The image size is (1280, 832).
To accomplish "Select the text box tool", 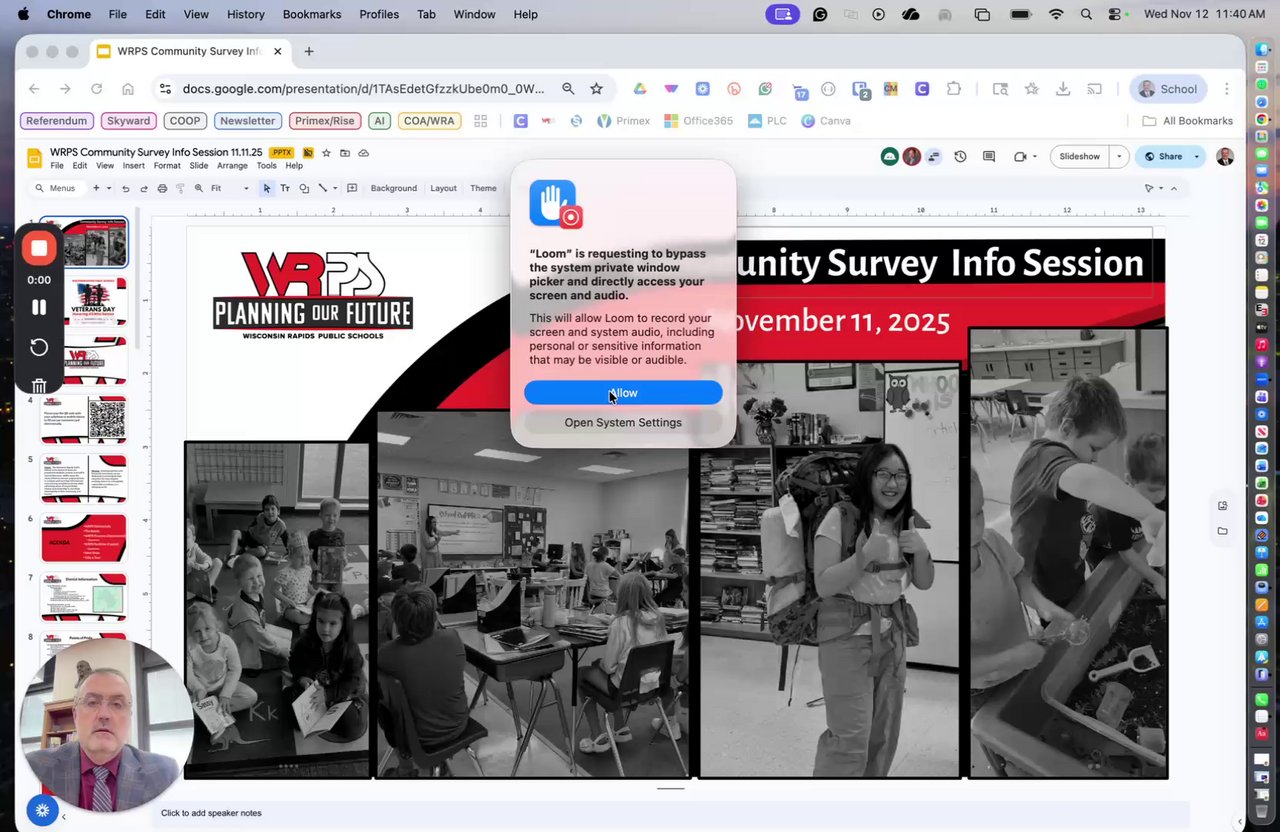I will [285, 188].
